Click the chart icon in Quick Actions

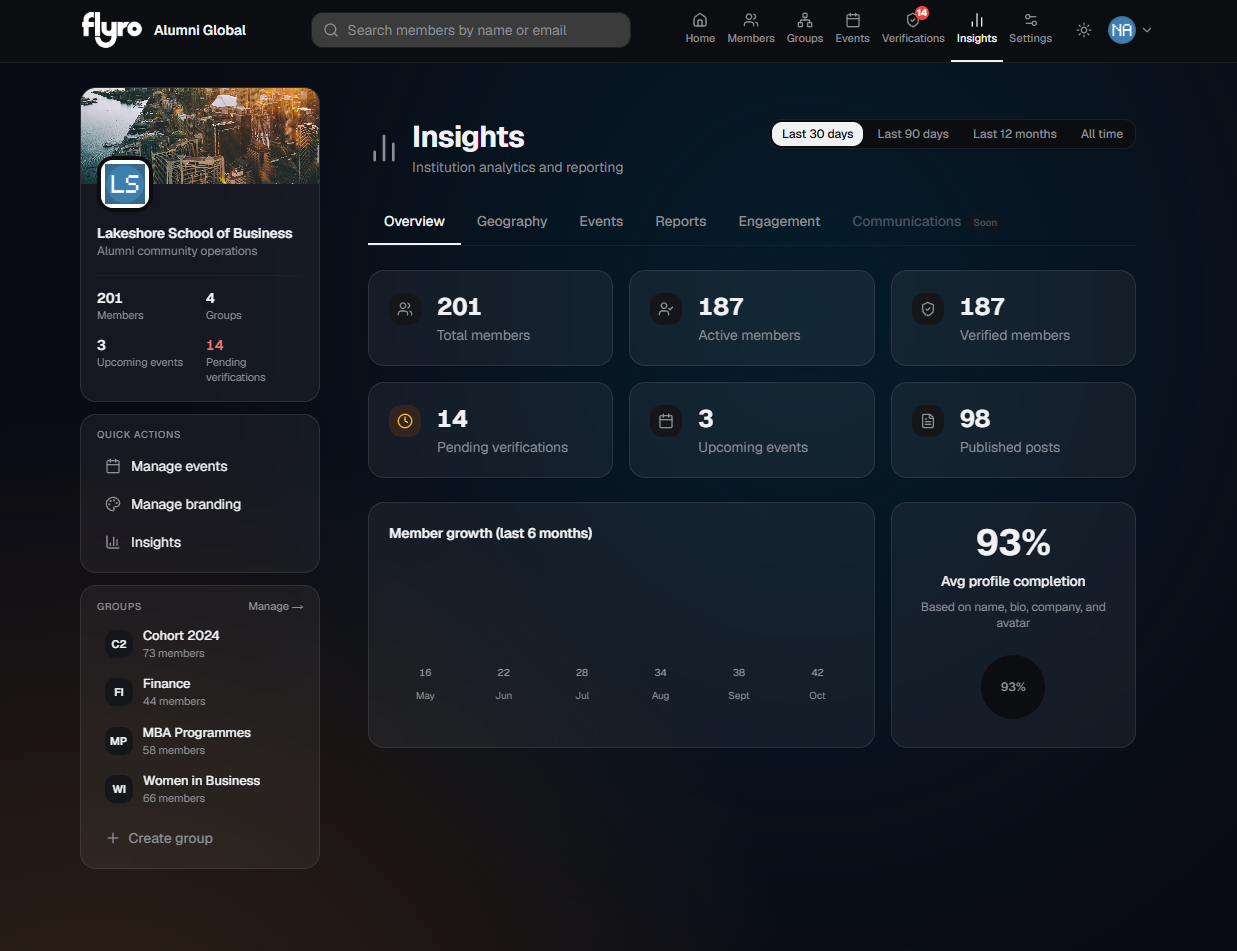pyautogui.click(x=113, y=542)
